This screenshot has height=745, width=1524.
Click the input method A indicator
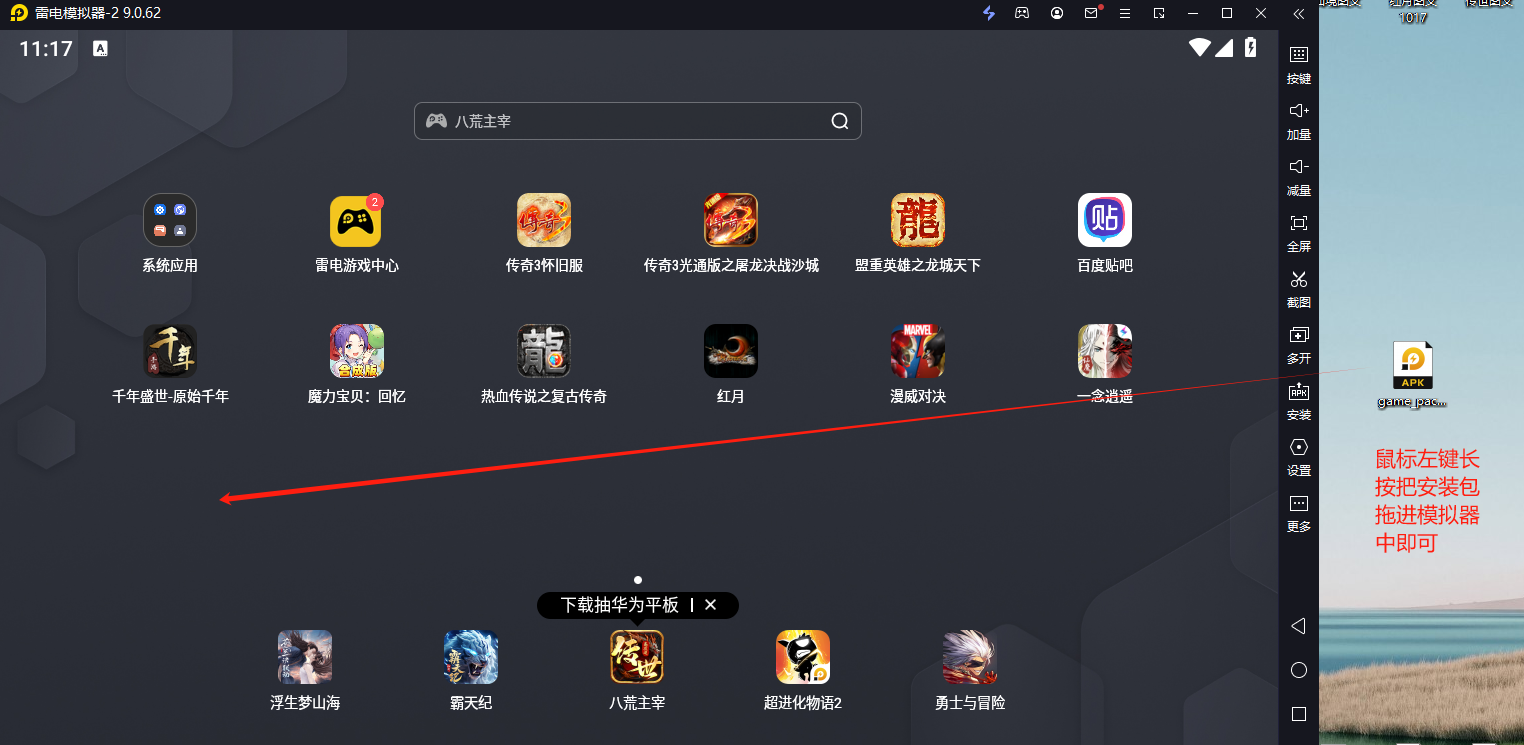tap(101, 48)
